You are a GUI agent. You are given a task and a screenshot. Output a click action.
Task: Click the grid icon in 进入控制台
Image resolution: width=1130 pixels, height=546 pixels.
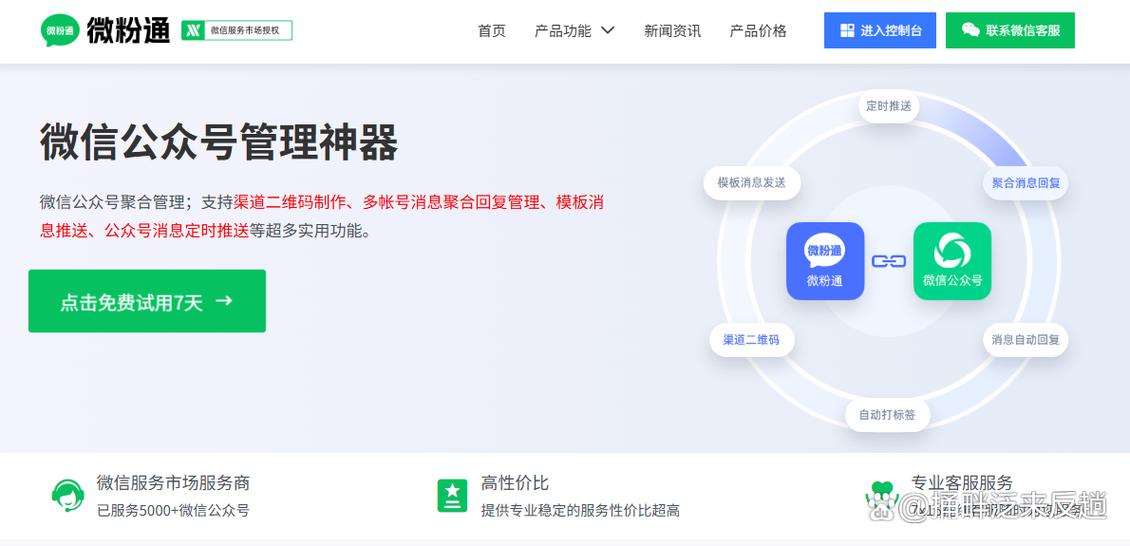pos(847,30)
